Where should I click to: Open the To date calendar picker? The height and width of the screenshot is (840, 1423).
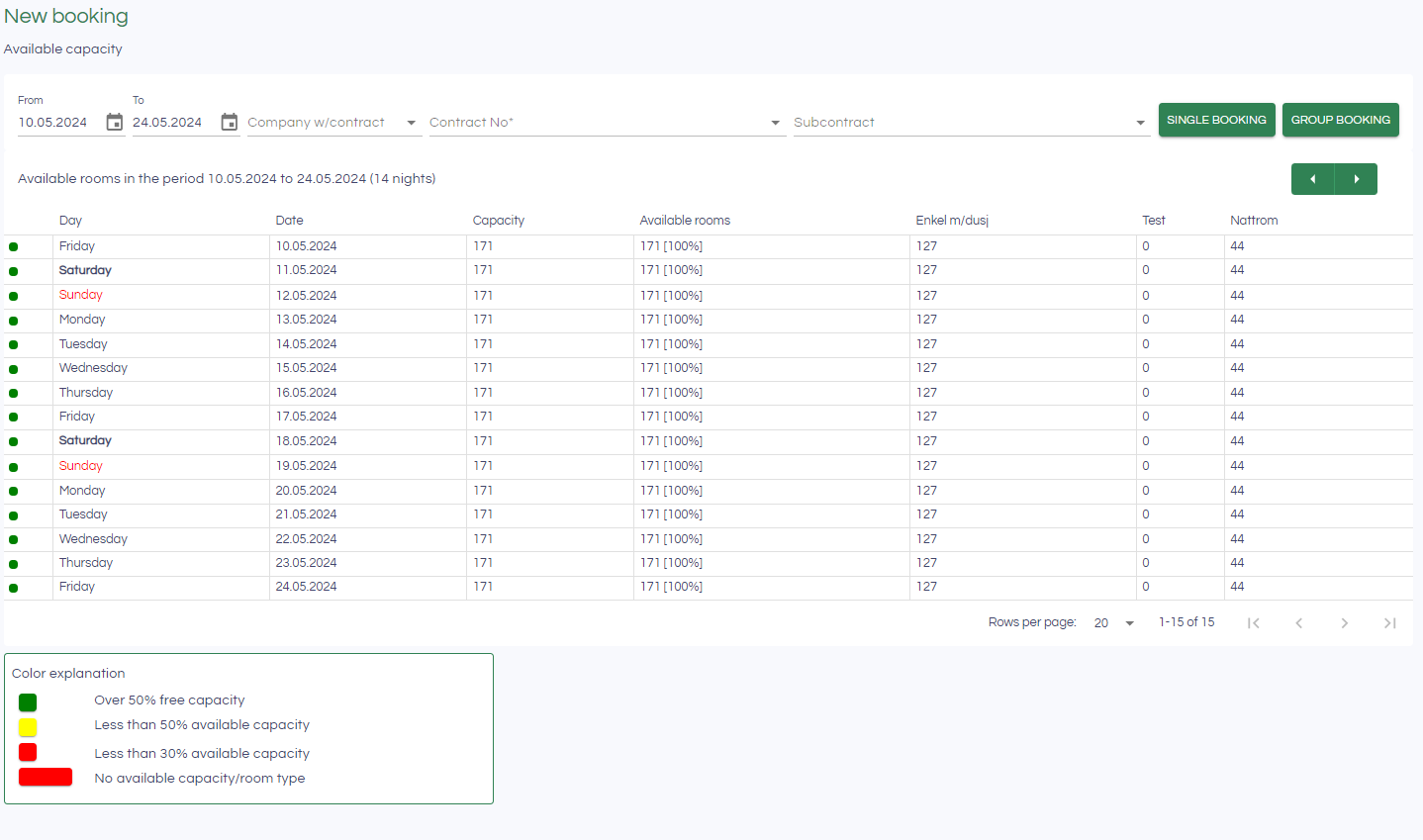(x=230, y=123)
